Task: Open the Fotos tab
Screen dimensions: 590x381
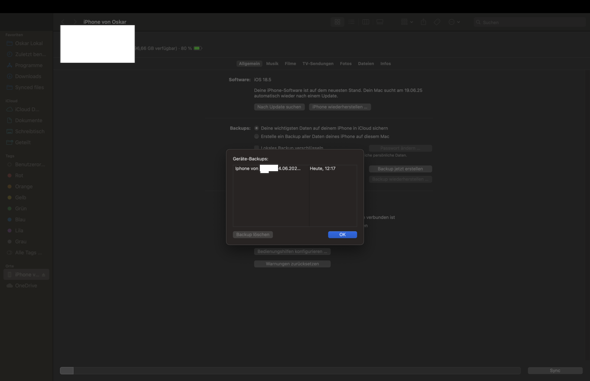Action: tap(345, 64)
